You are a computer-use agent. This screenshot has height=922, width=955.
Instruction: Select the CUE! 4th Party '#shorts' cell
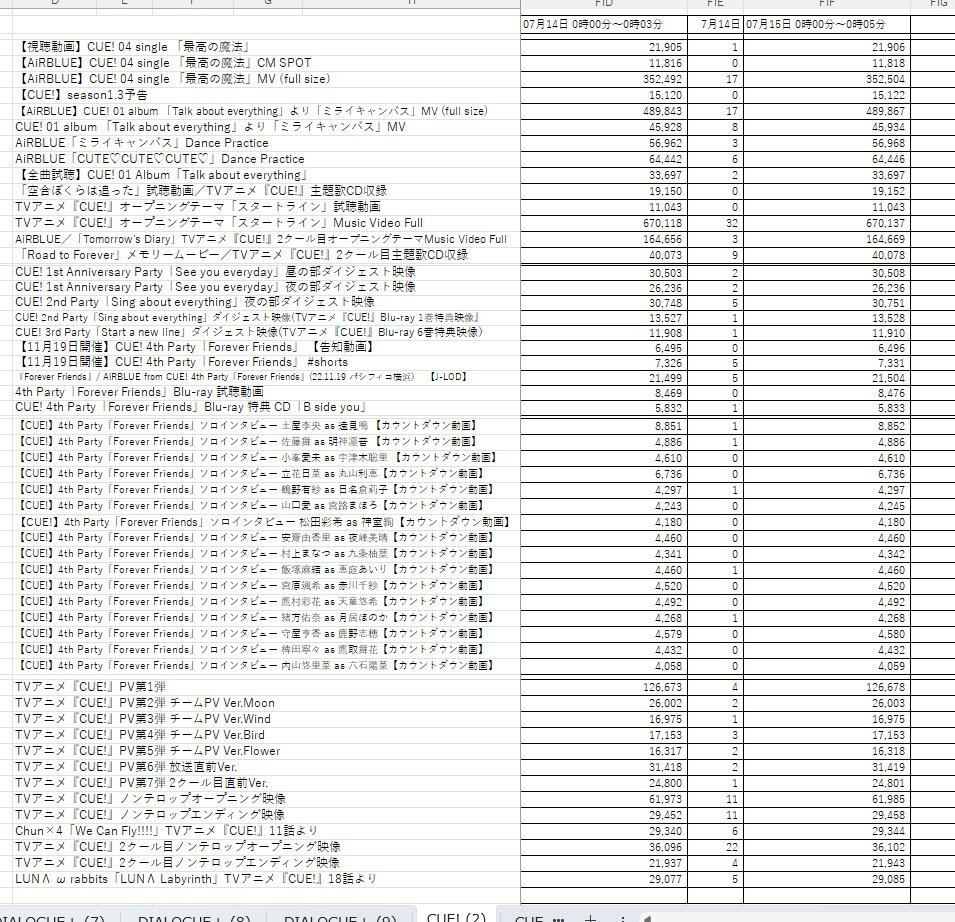pyautogui.click(x=266, y=362)
